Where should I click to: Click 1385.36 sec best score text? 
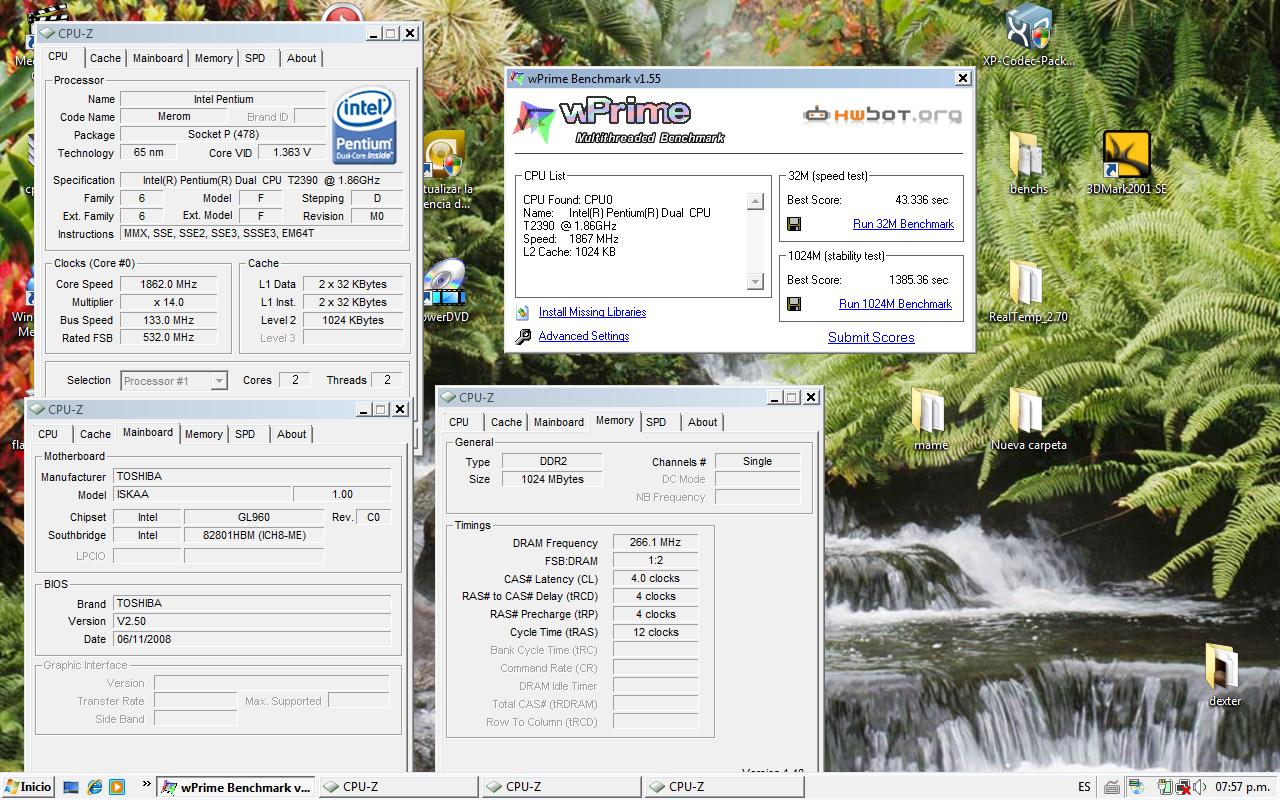pos(918,280)
